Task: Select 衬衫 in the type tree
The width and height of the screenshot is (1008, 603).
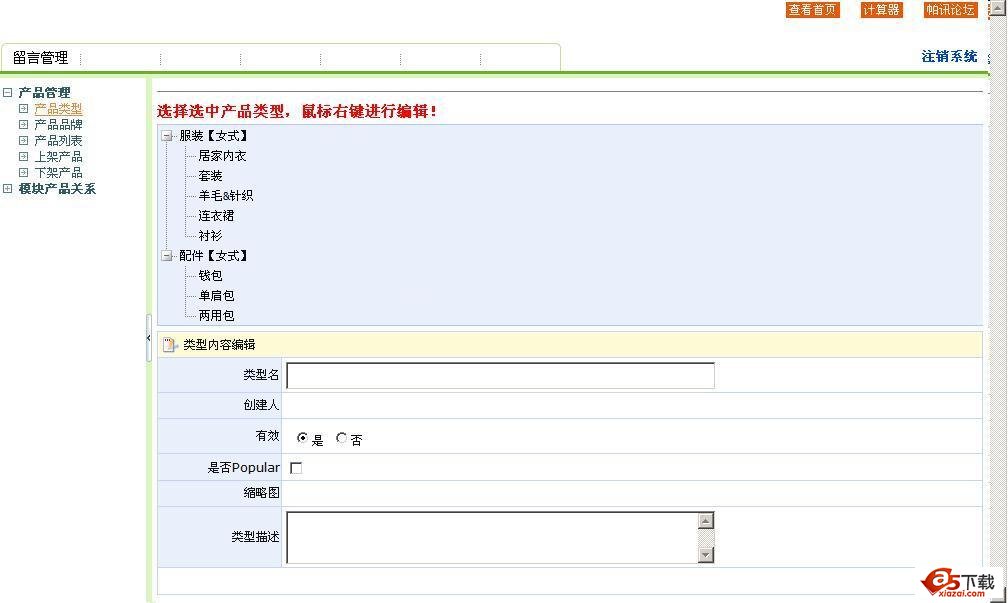Action: click(x=210, y=235)
